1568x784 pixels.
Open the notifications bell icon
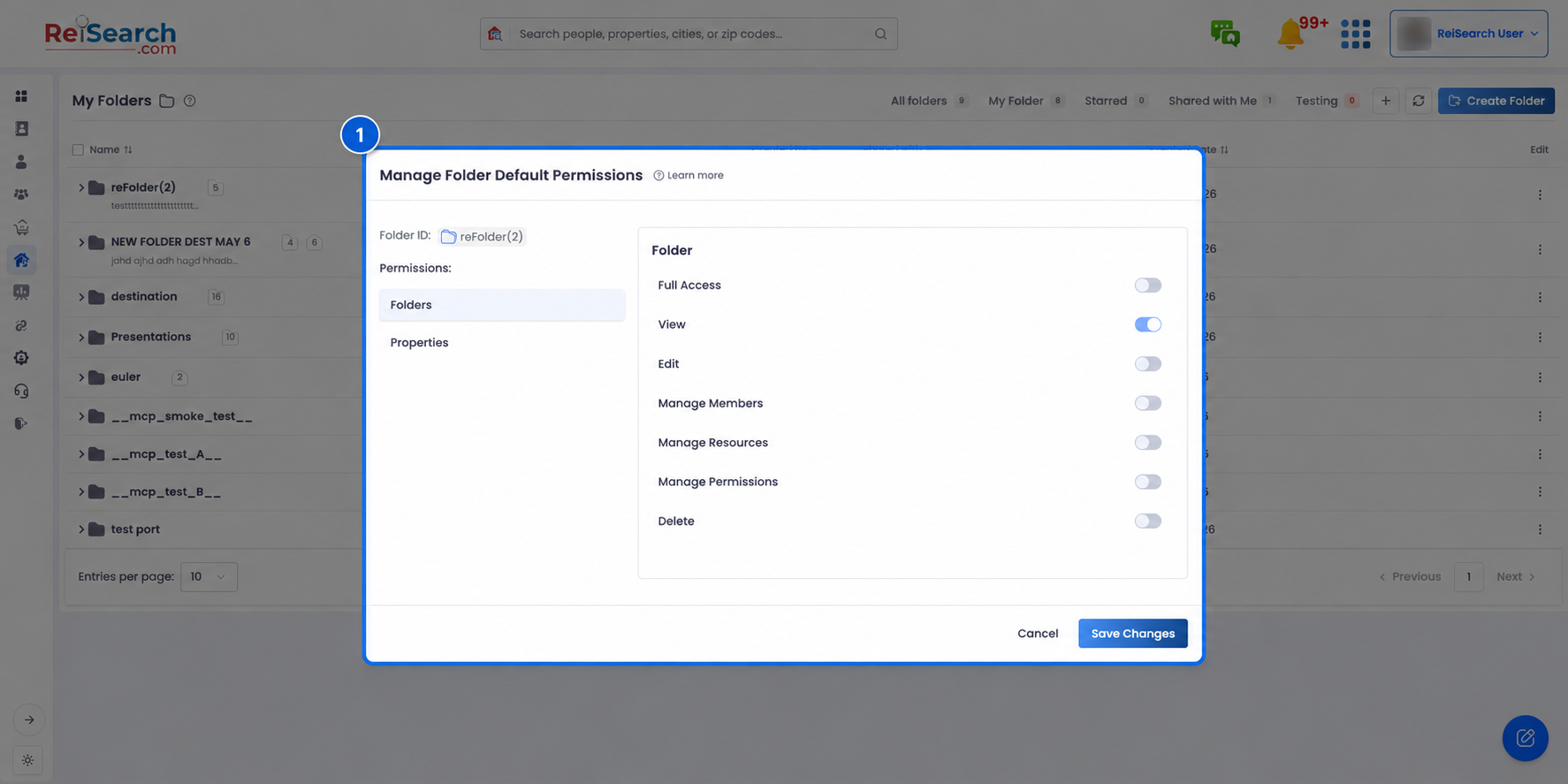click(x=1290, y=34)
